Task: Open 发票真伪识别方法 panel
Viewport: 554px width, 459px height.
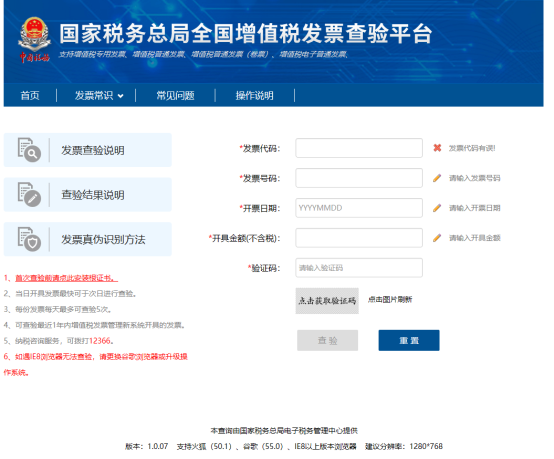Action: click(x=88, y=239)
